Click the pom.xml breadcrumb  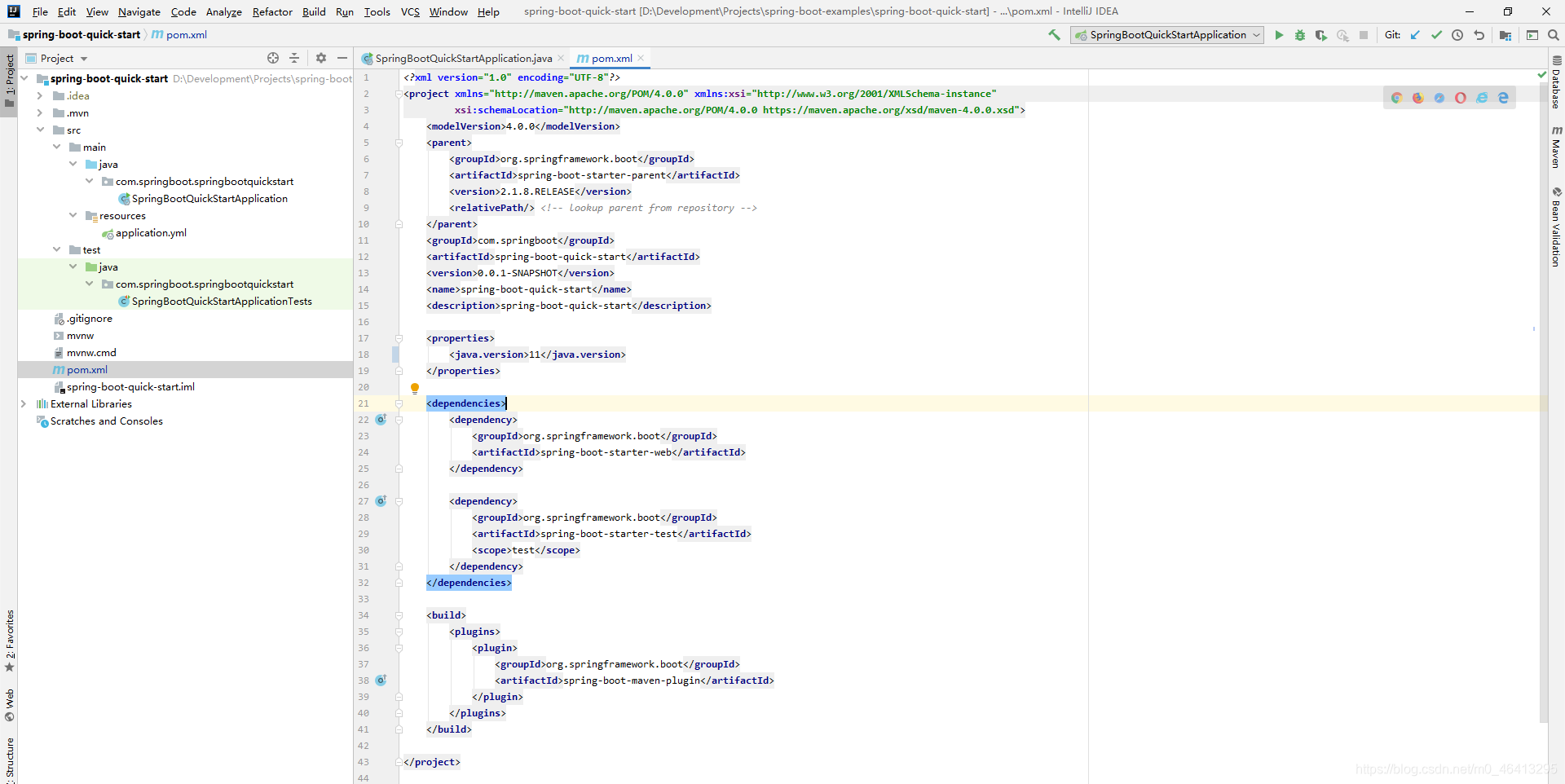click(x=179, y=35)
